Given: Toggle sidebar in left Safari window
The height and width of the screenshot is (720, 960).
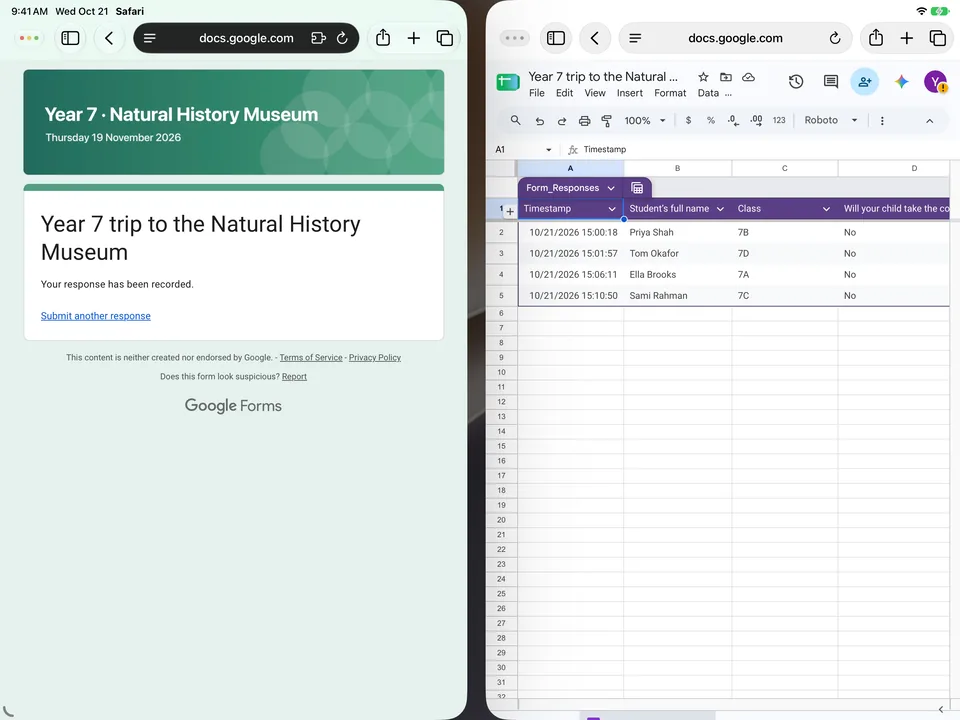Looking at the screenshot, I should click(x=70, y=38).
